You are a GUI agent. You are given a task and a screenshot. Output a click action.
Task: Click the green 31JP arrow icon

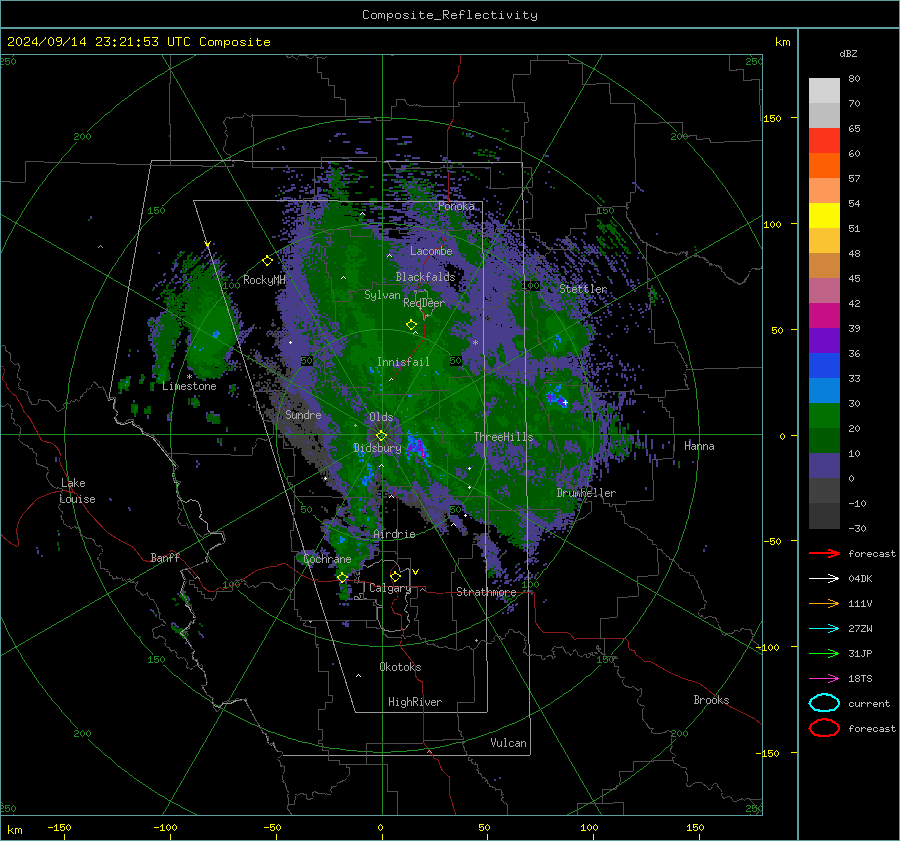(x=824, y=653)
